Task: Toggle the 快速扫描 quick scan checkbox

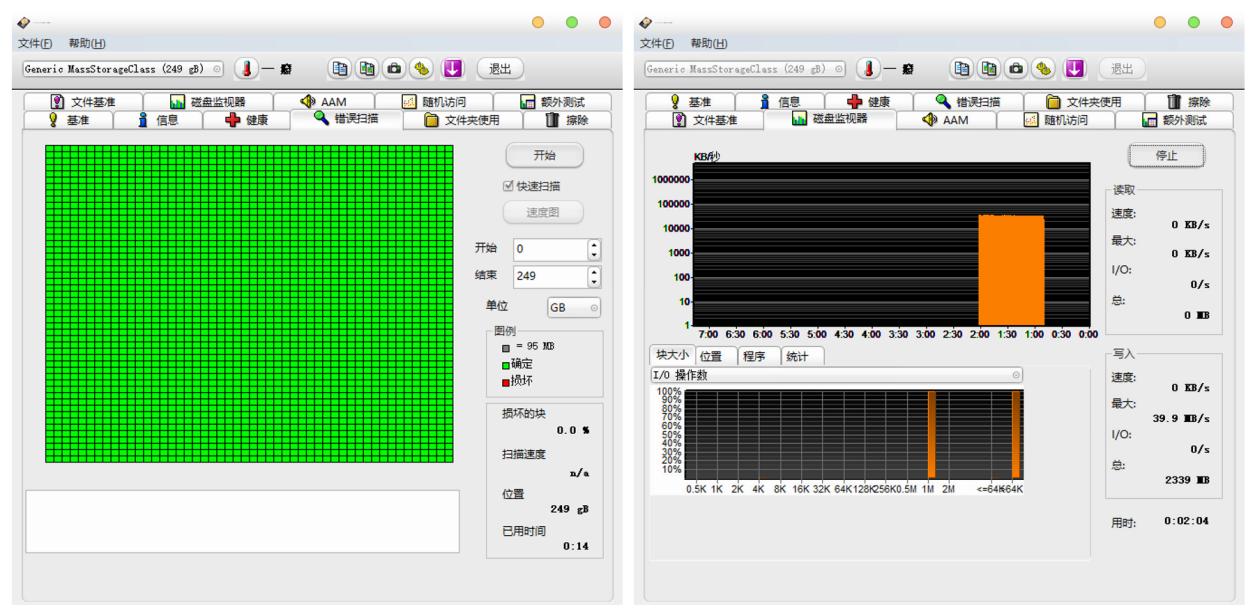Action: [510, 185]
